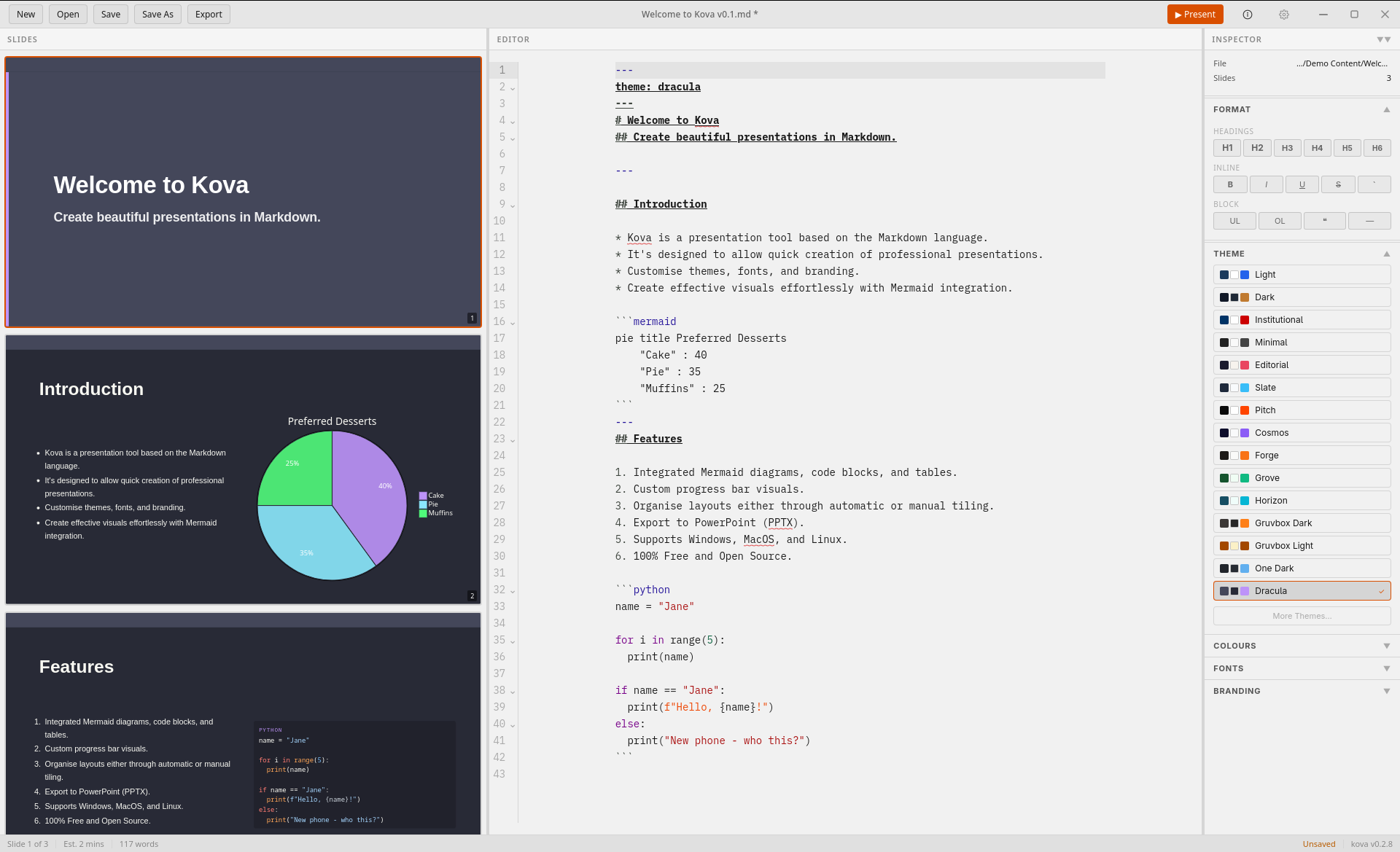Insert blockquote with the quote block button

(1324, 221)
